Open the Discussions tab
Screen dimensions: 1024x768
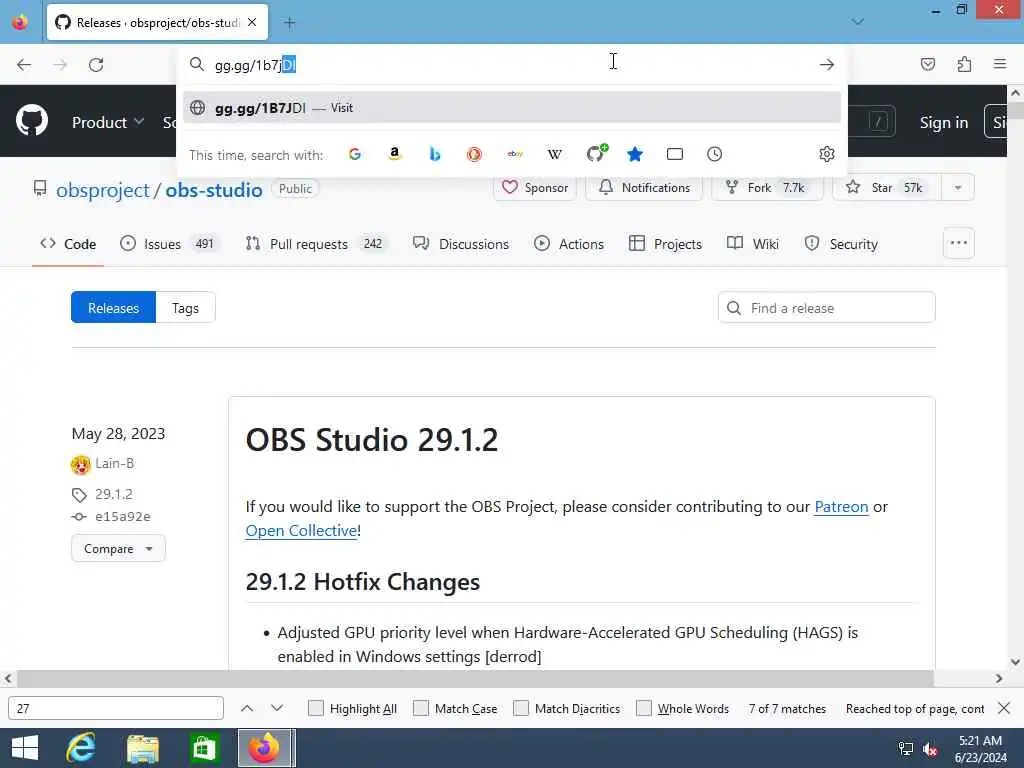tap(461, 244)
